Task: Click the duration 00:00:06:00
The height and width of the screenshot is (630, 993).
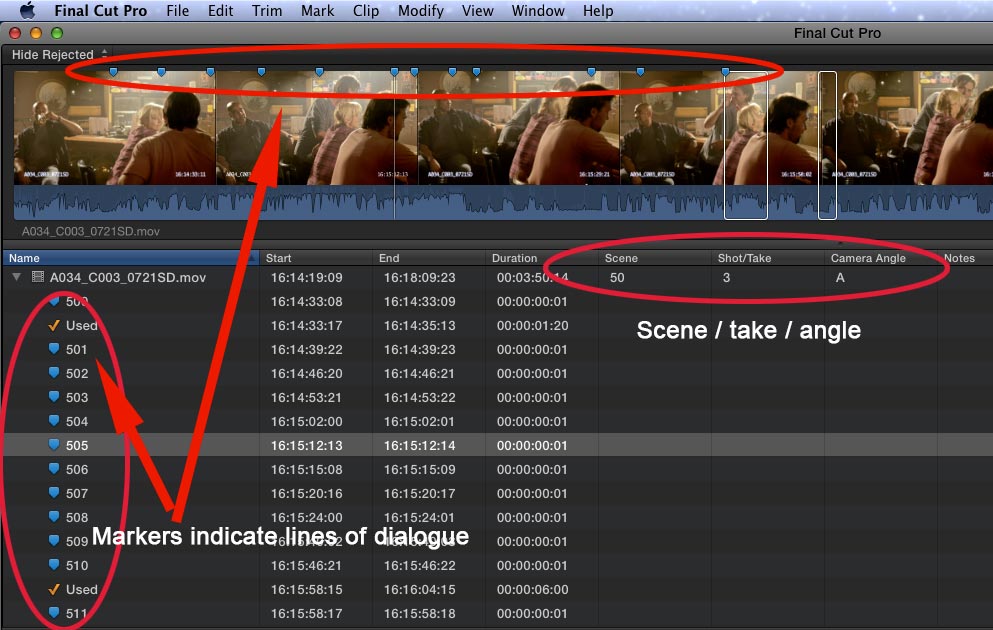Action: [532, 589]
